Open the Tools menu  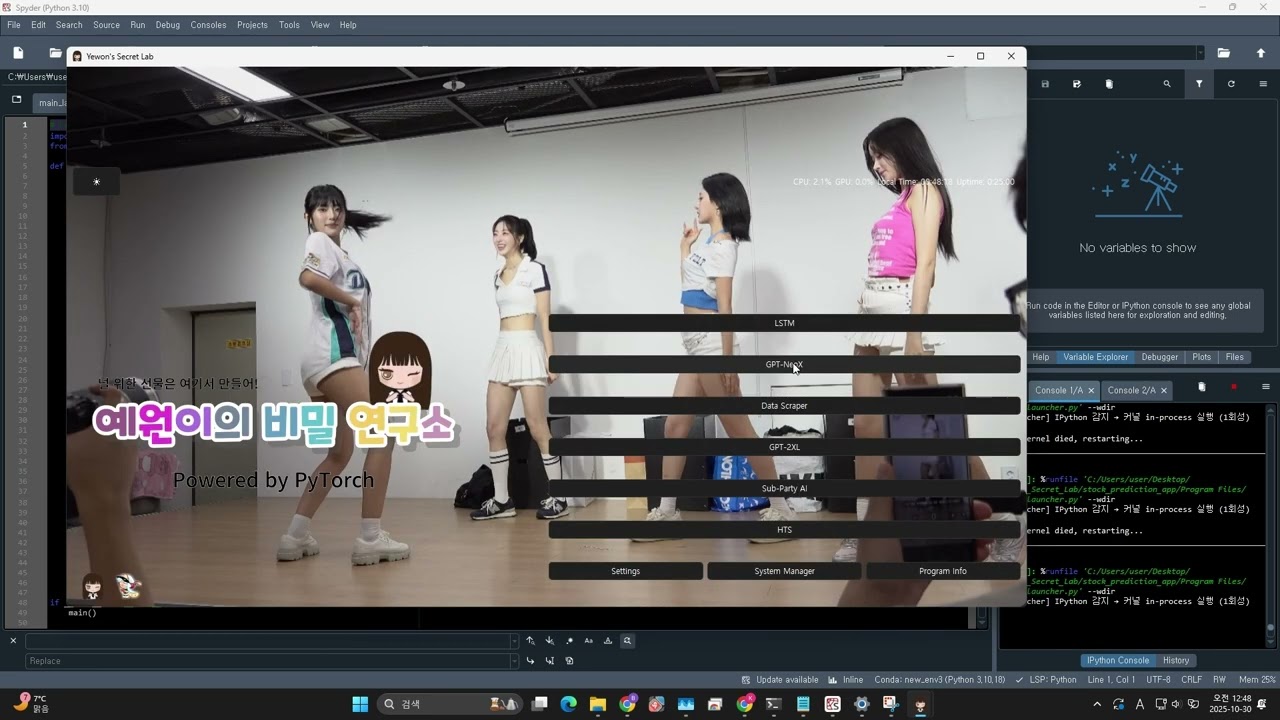click(x=289, y=25)
